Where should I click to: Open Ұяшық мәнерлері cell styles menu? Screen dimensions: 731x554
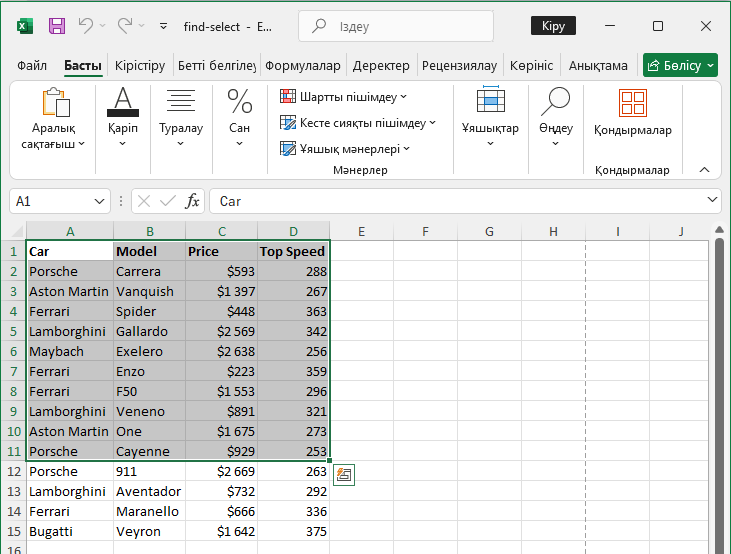(x=345, y=149)
